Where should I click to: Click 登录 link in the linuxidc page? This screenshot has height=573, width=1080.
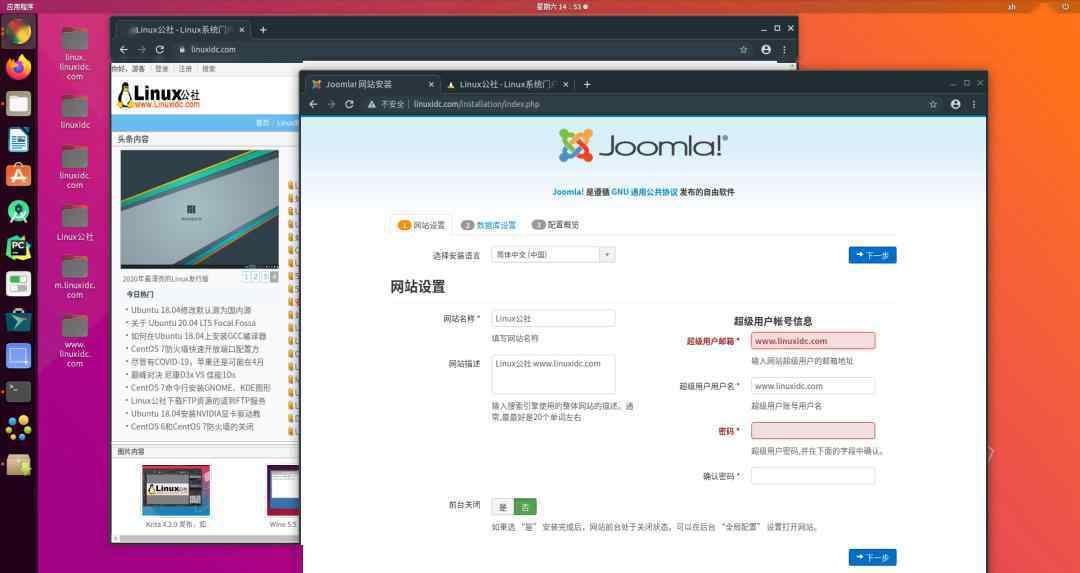tap(162, 69)
